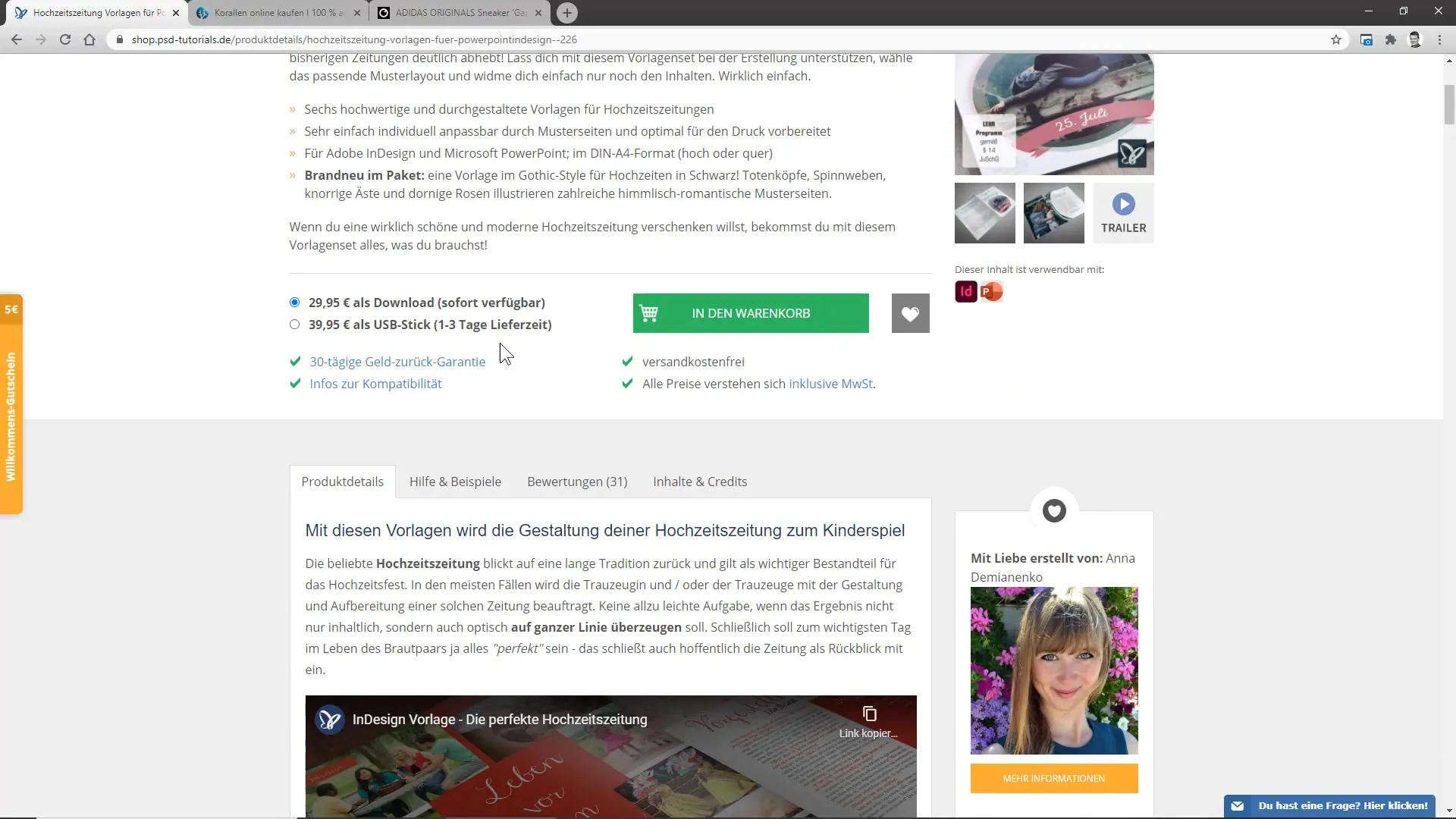Click the page vertical scrollbar thumb
The height and width of the screenshot is (819, 1456).
(1449, 105)
